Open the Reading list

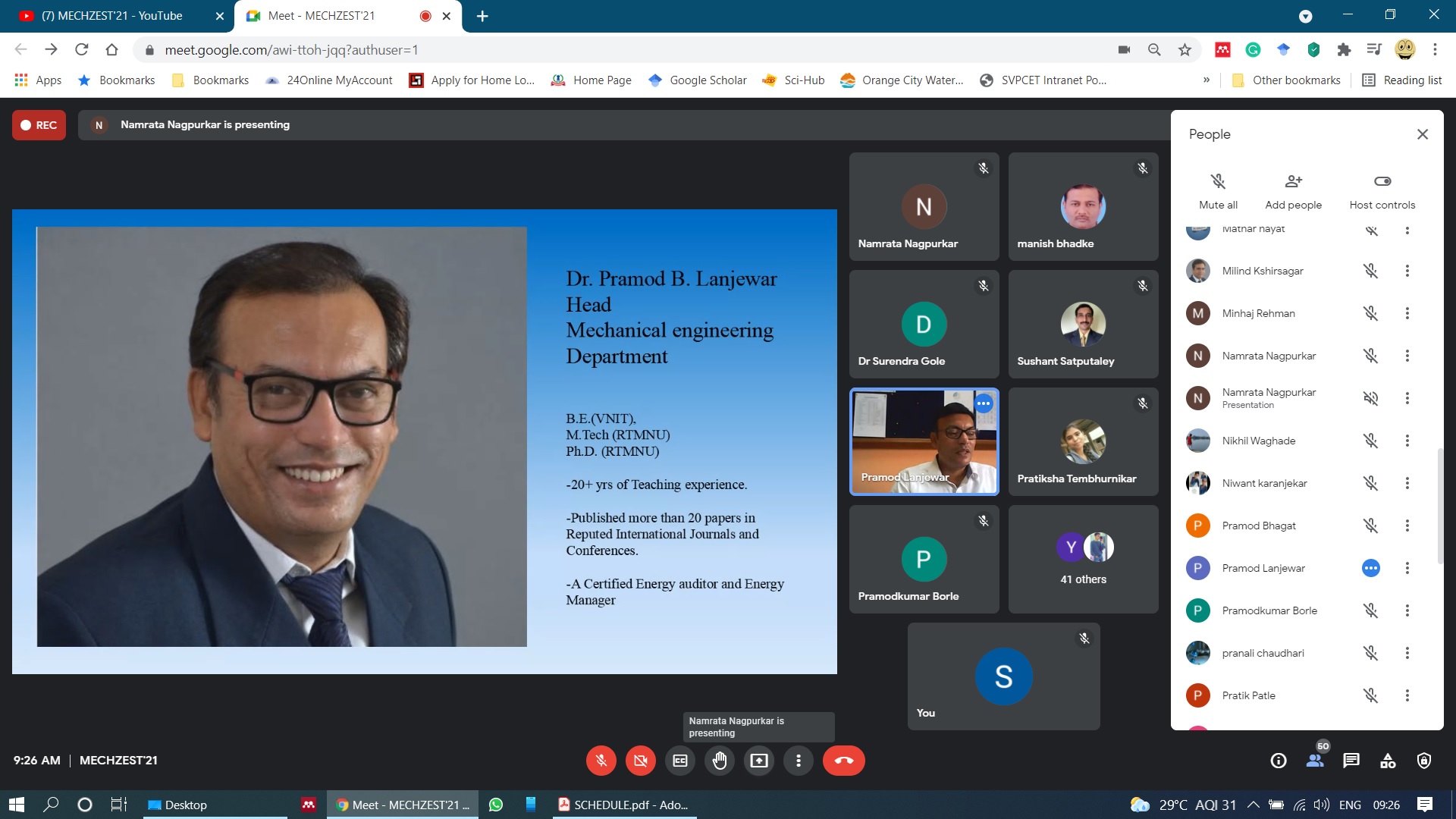pyautogui.click(x=1402, y=80)
